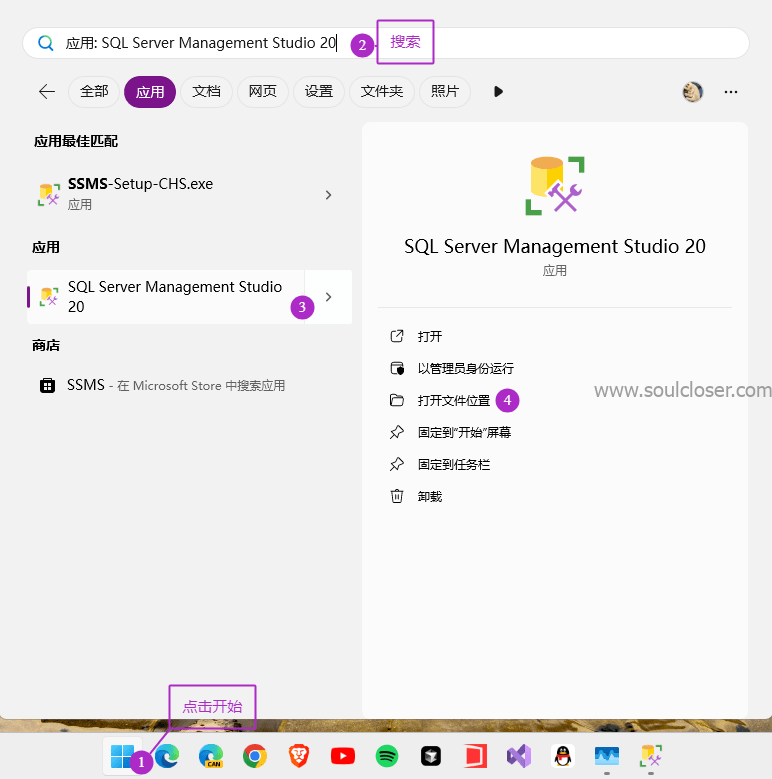Switch to the 设置 (Settings) tab
Screen dimensions: 772x779
tap(318, 92)
